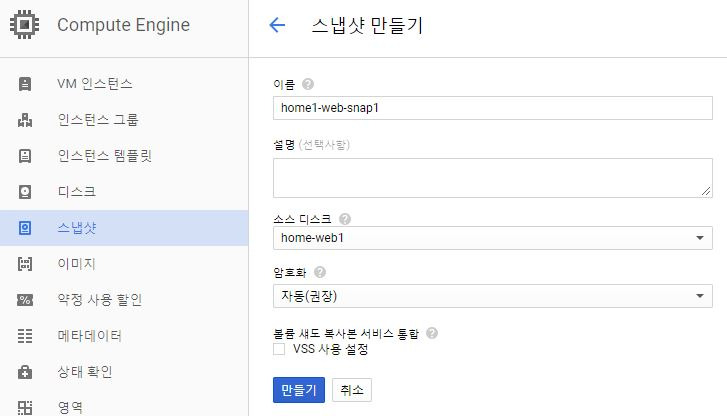Open the 약정 사용 할인 percent icon

25,300
